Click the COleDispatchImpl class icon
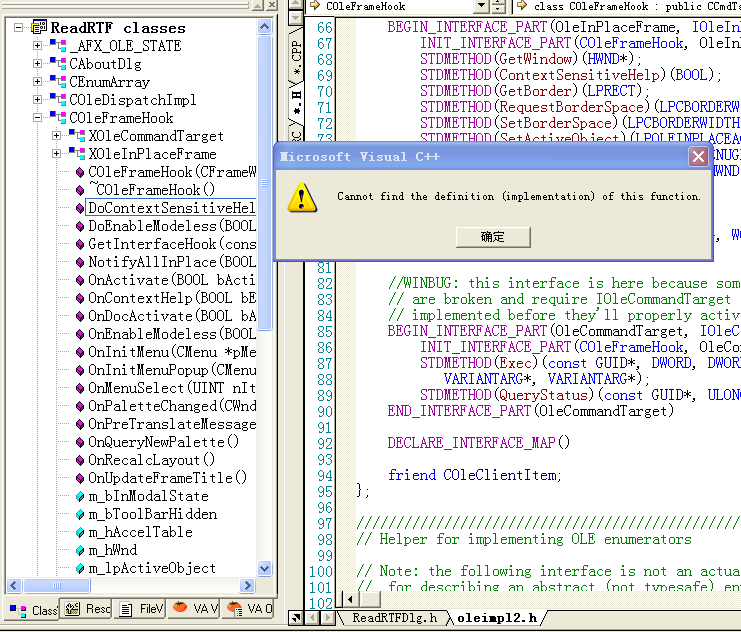The width and height of the screenshot is (741, 632). (x=58, y=99)
